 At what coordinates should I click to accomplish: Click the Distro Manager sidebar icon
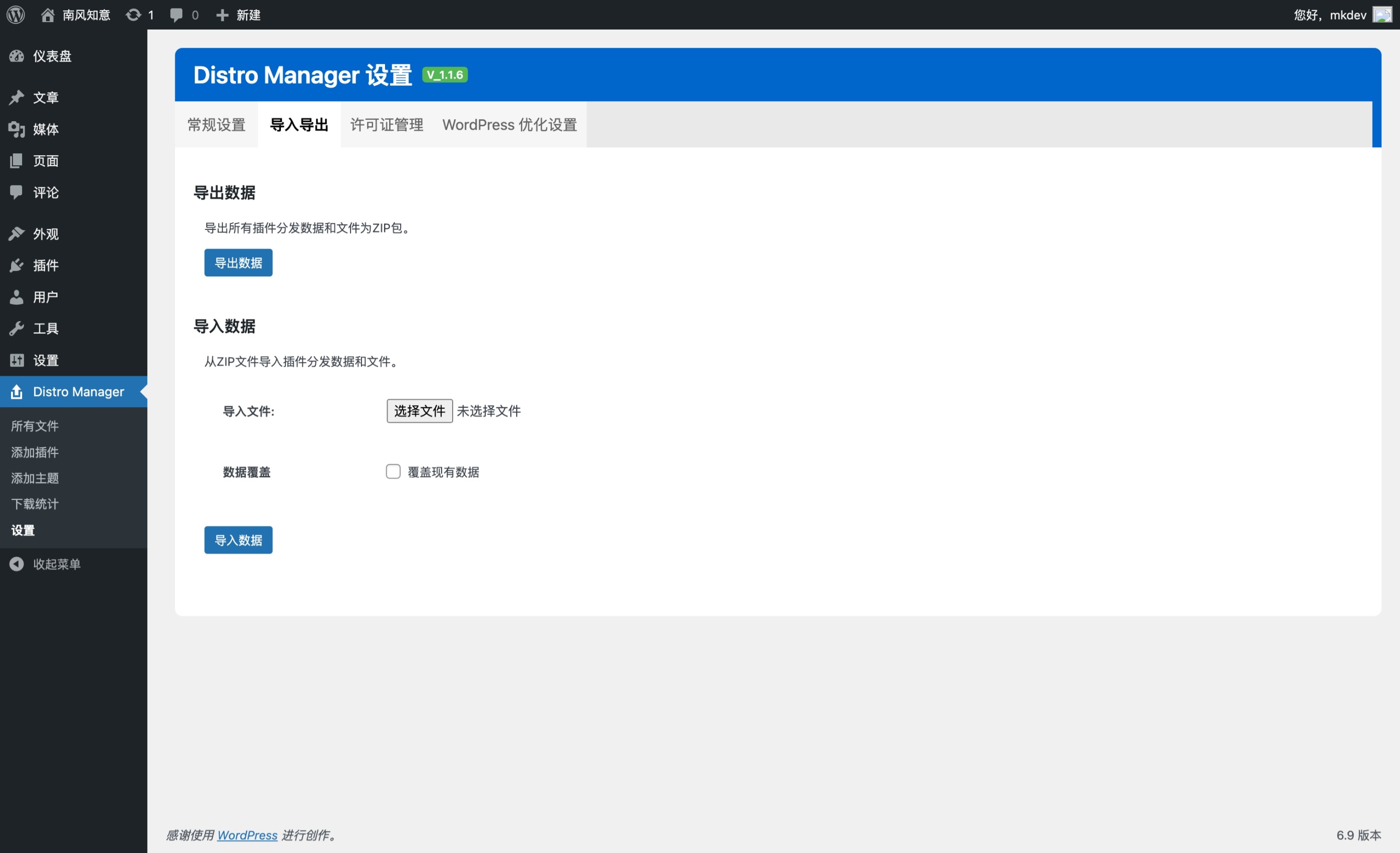17,392
